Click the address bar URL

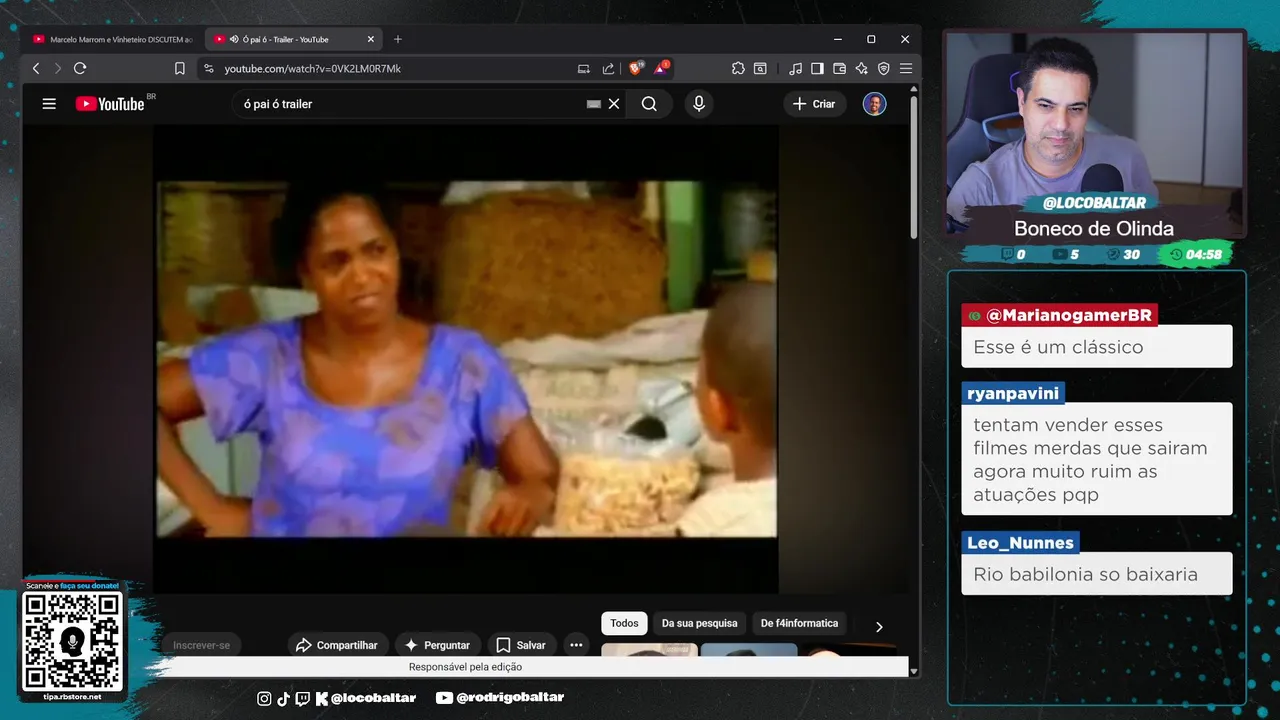click(313, 69)
